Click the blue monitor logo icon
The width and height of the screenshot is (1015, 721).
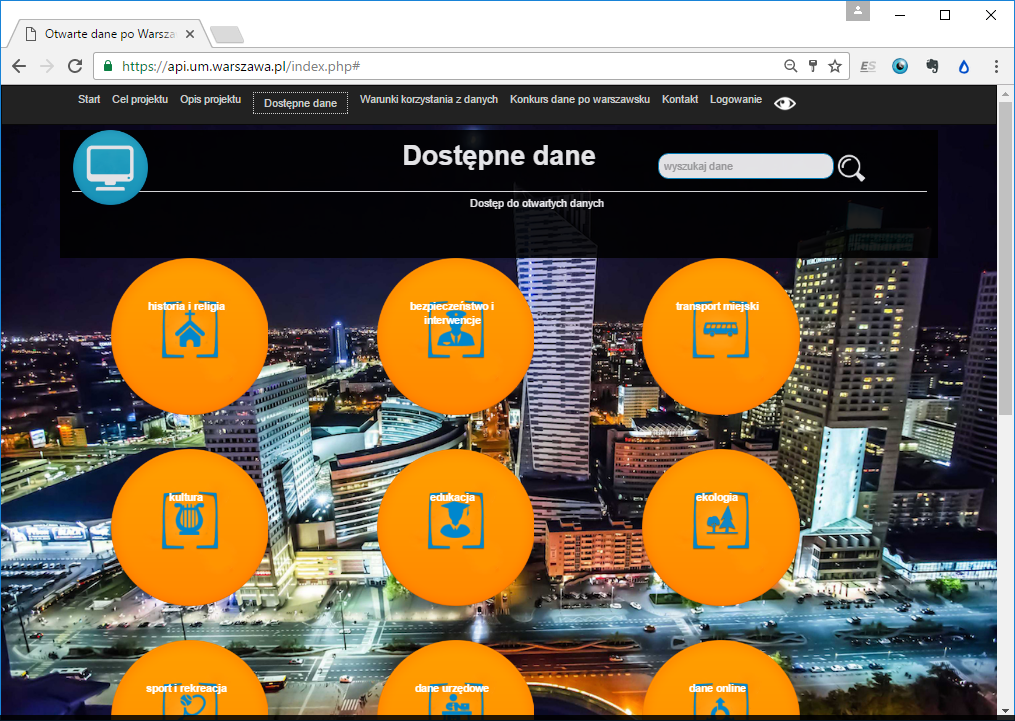tap(110, 167)
